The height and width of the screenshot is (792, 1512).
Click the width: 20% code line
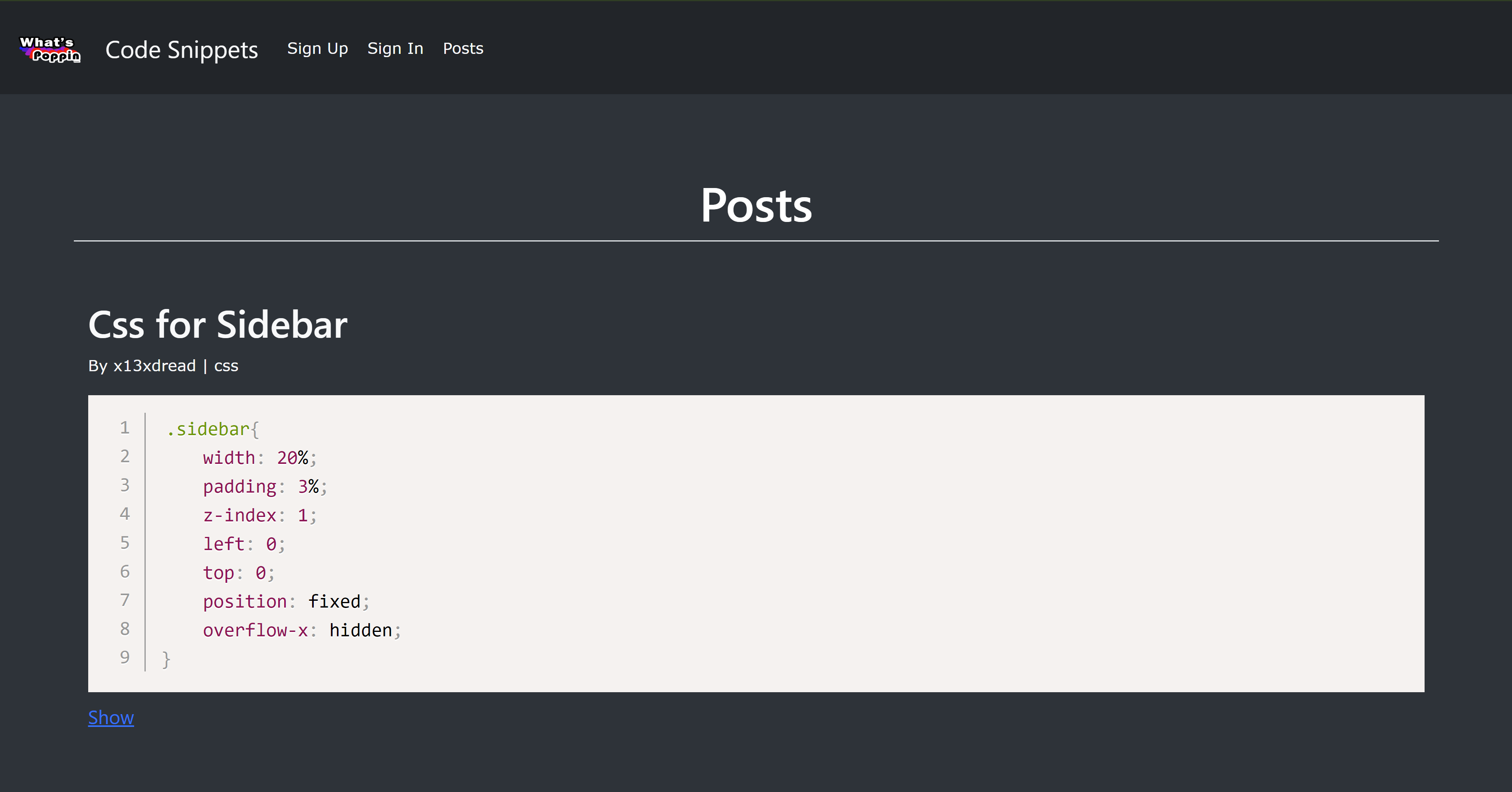[259, 458]
